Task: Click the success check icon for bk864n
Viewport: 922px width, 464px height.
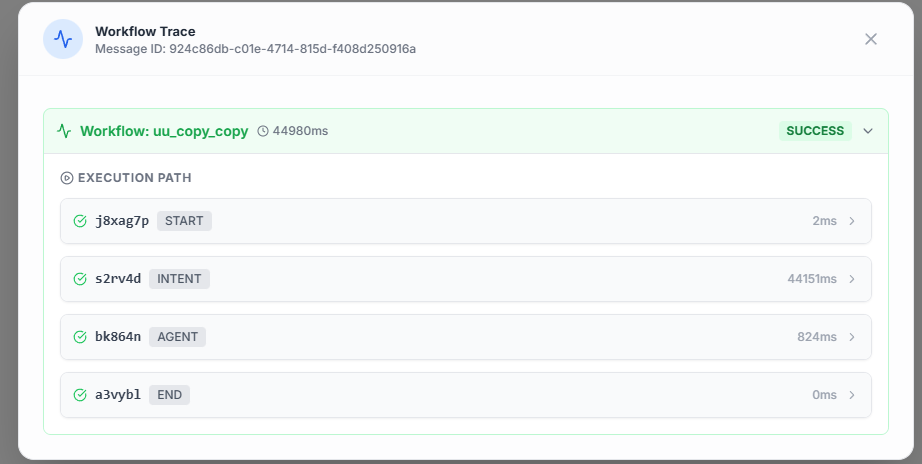Action: 80,337
